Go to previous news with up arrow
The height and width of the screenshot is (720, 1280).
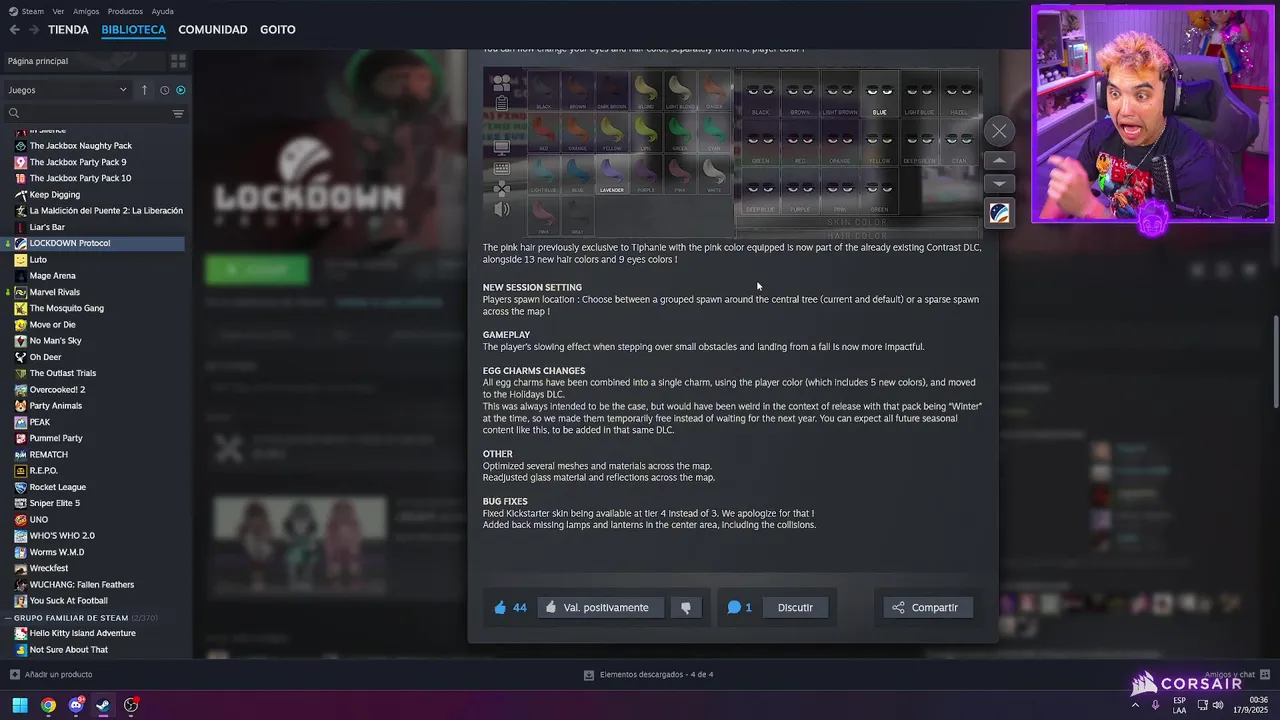point(999,160)
